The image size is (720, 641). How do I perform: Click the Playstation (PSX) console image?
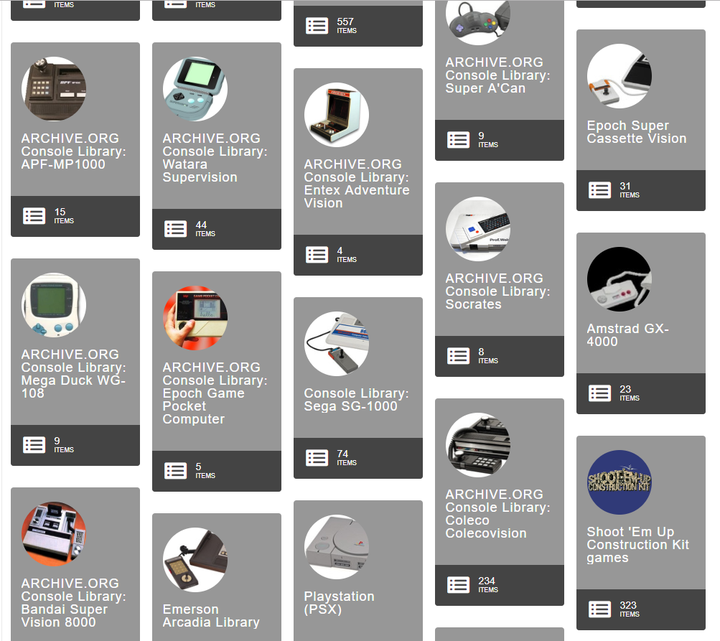pyautogui.click(x=336, y=546)
